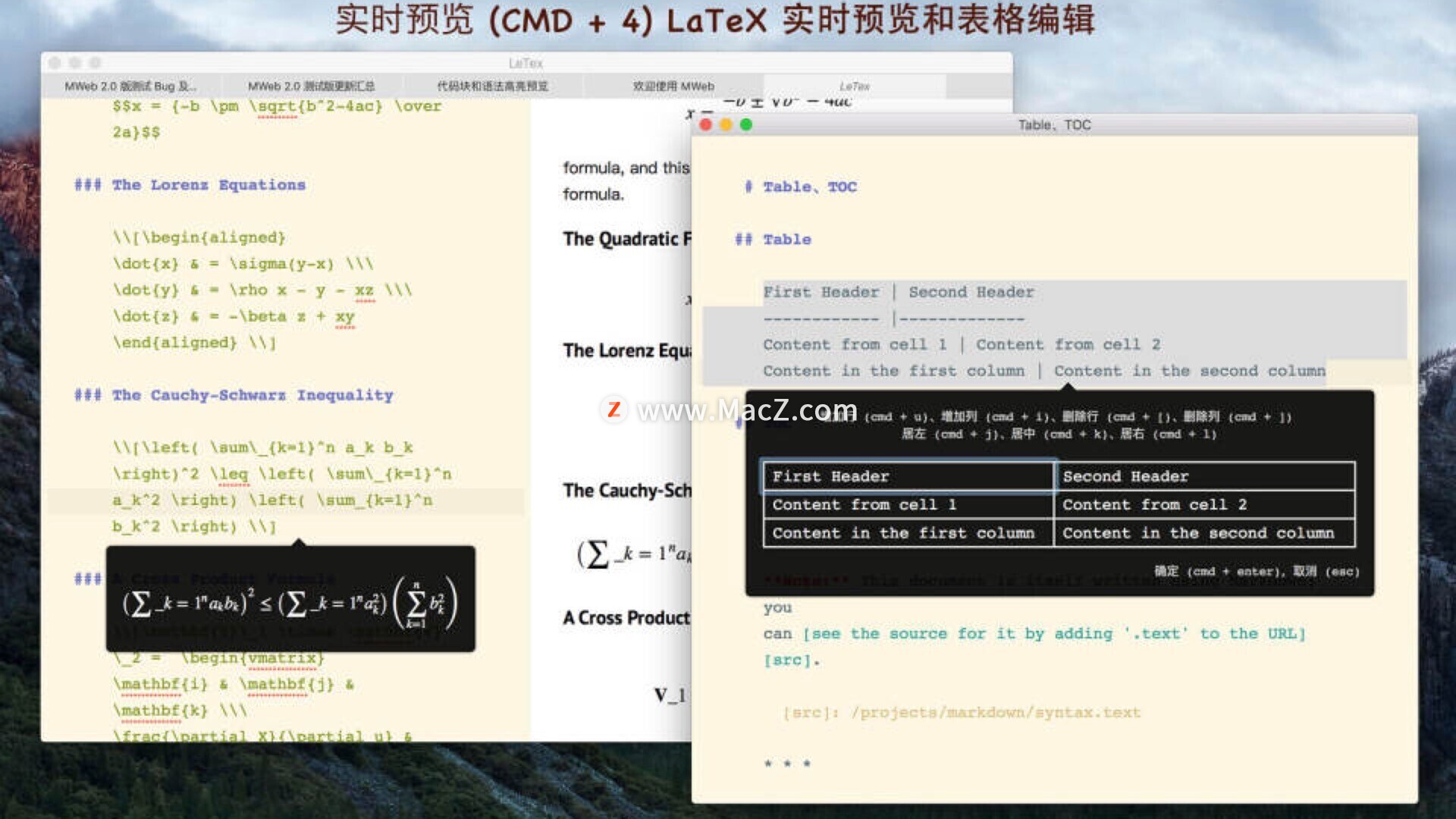The image size is (1456, 819).
Task: Click the 'Table、TOC' window title
Action: (x=1054, y=125)
